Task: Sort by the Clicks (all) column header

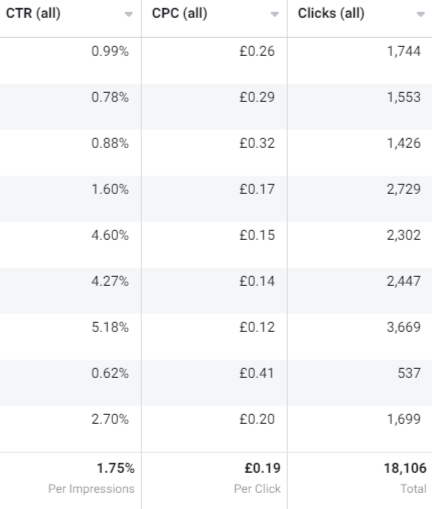Action: coord(331,13)
